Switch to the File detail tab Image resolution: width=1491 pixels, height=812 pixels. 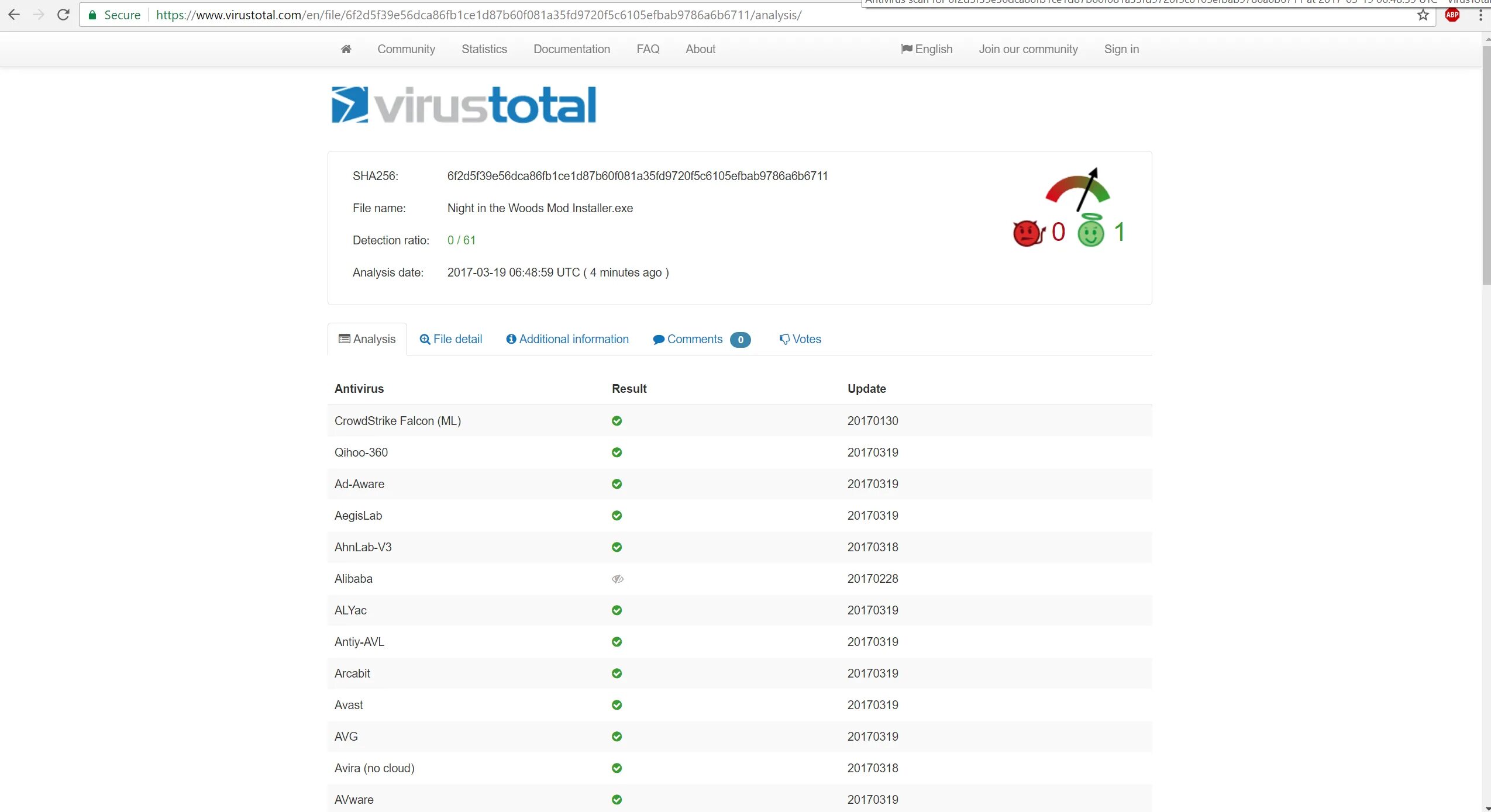[451, 338]
